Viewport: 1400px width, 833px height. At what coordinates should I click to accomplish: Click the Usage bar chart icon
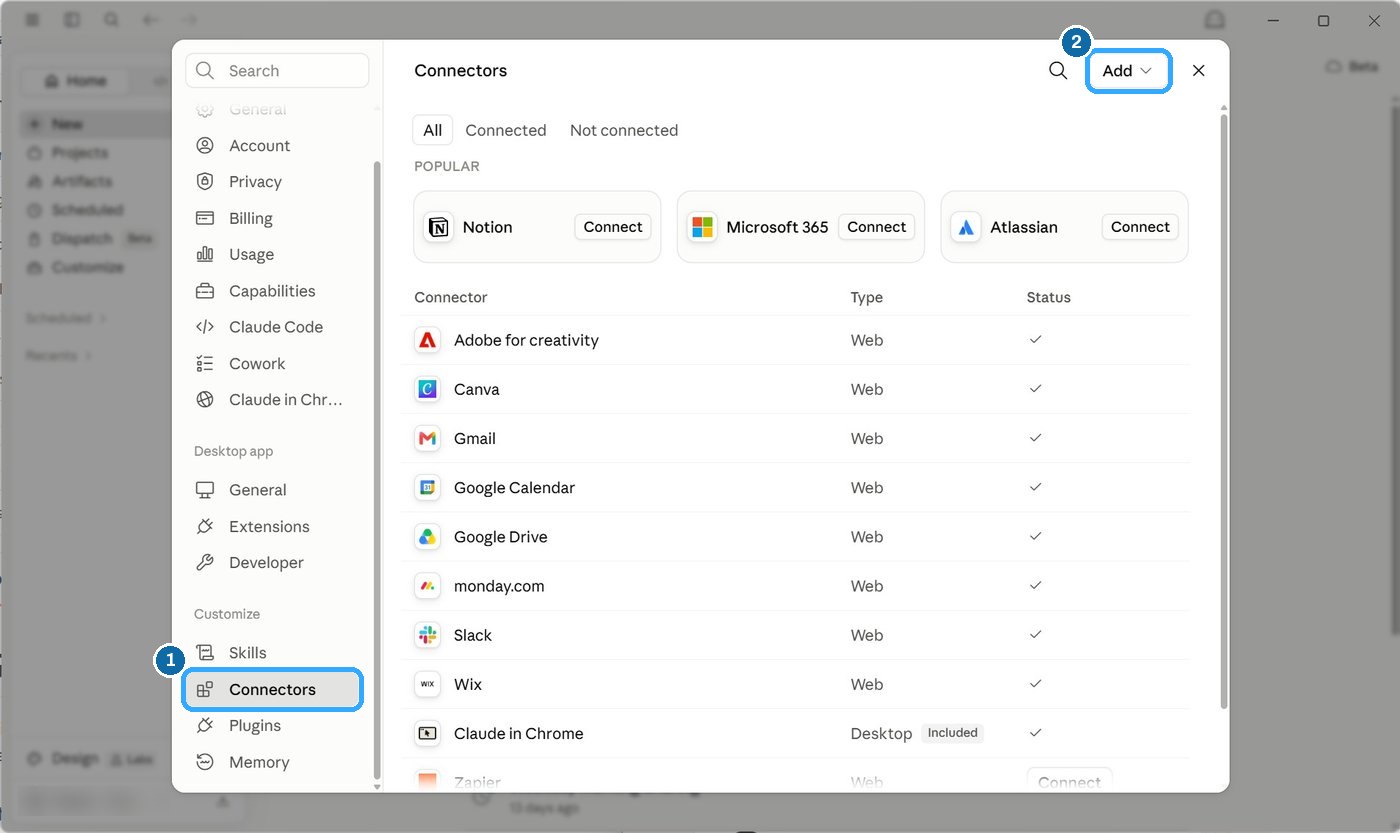point(205,254)
